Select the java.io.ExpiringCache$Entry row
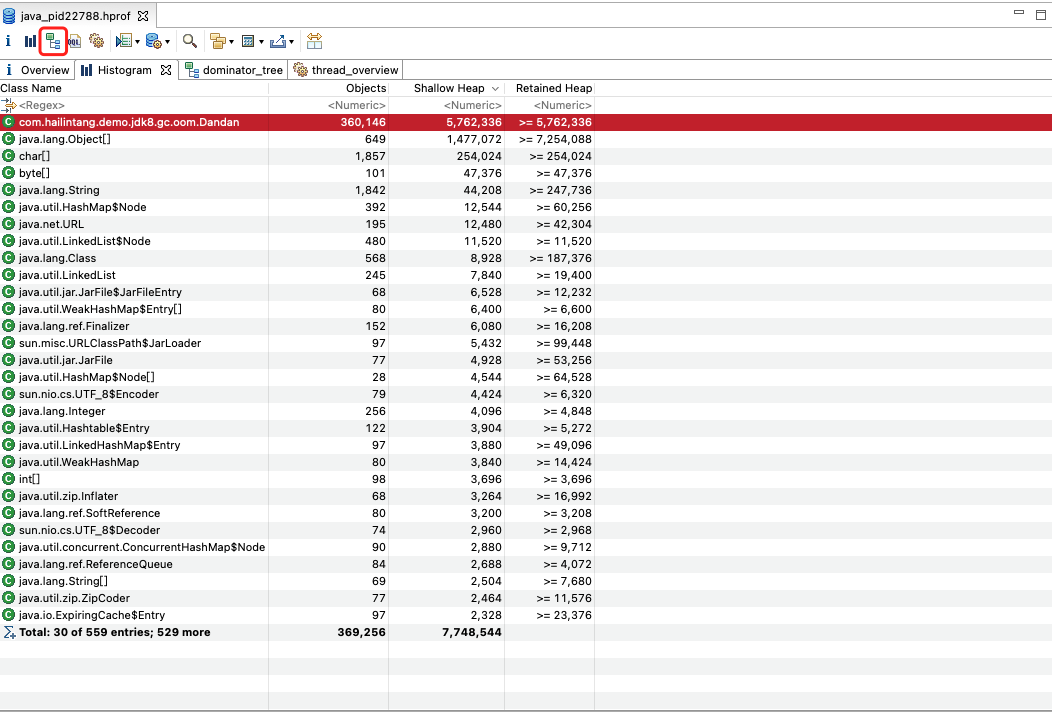This screenshot has width=1052, height=712. point(526,615)
